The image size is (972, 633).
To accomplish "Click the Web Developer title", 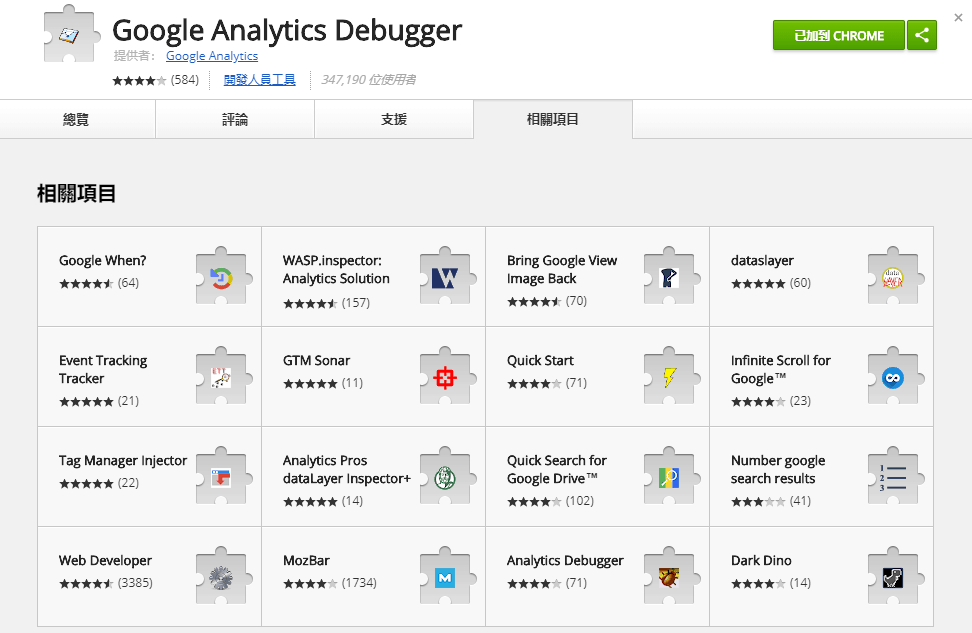I will (105, 560).
